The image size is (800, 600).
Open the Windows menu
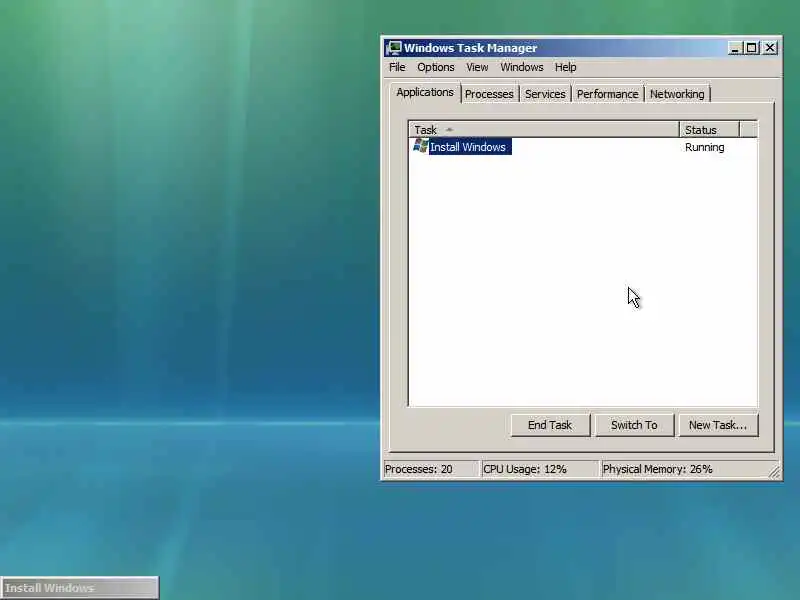coord(521,67)
